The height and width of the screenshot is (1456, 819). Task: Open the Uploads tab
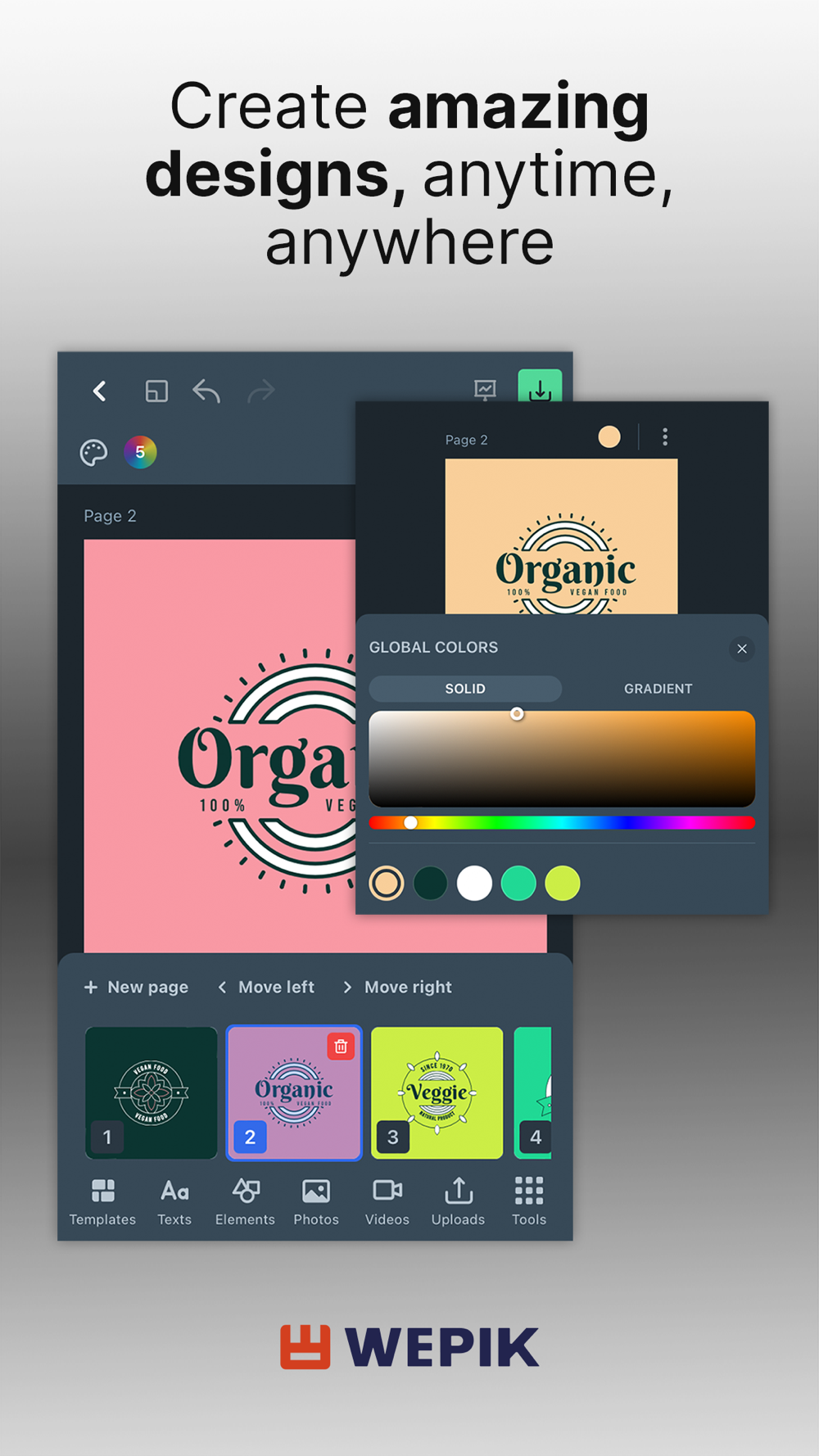[459, 1202]
